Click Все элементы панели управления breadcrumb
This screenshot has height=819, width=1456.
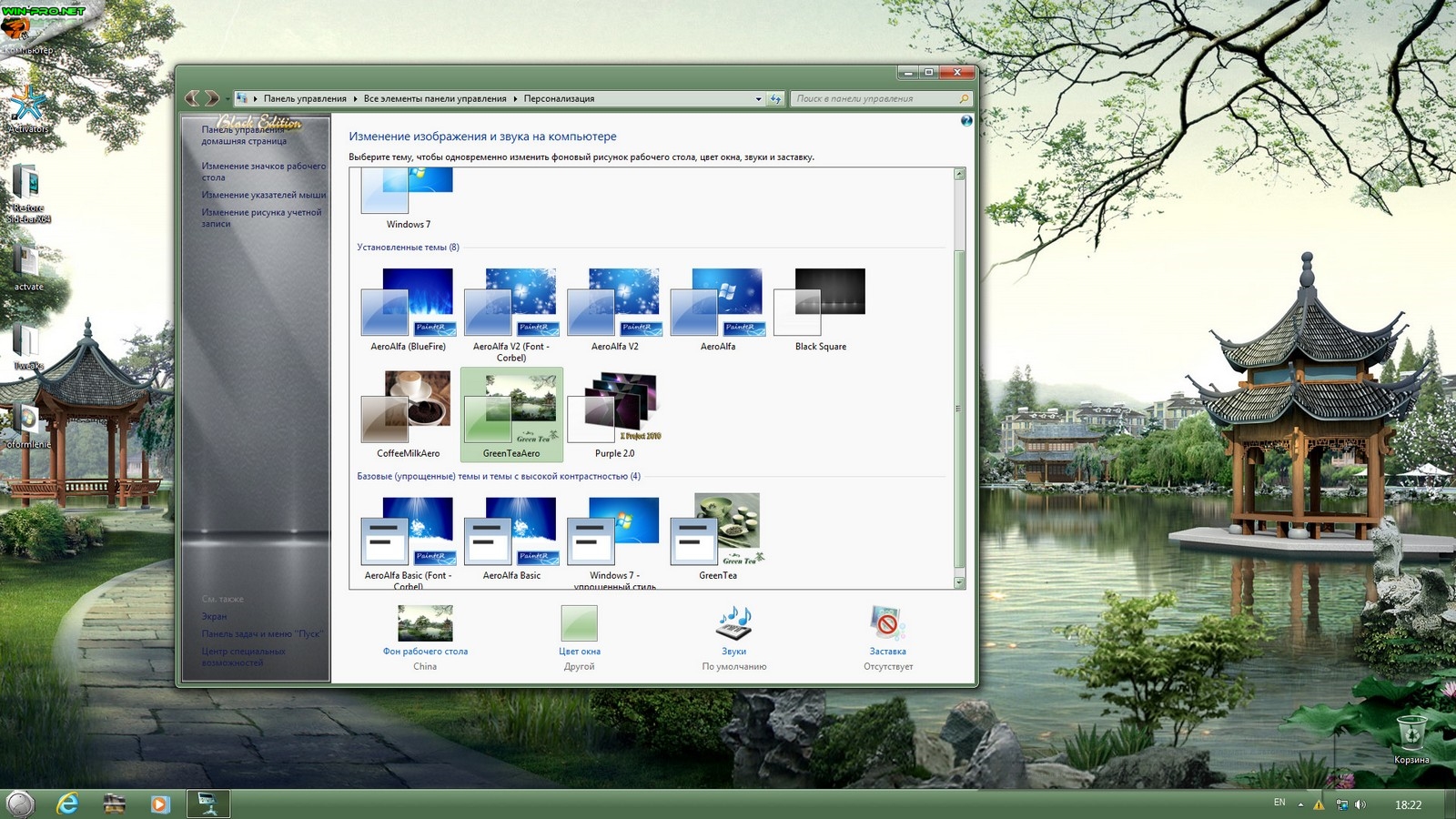435,98
